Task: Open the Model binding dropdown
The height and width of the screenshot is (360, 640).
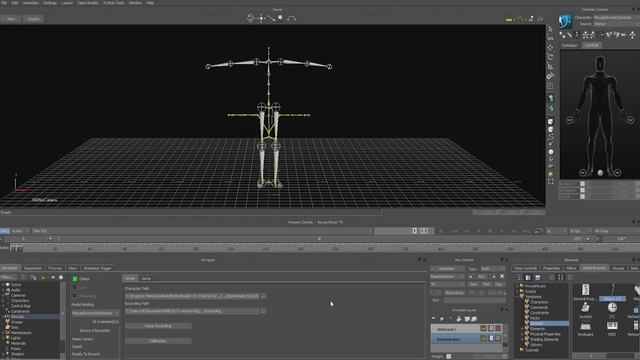Action: tap(96, 313)
